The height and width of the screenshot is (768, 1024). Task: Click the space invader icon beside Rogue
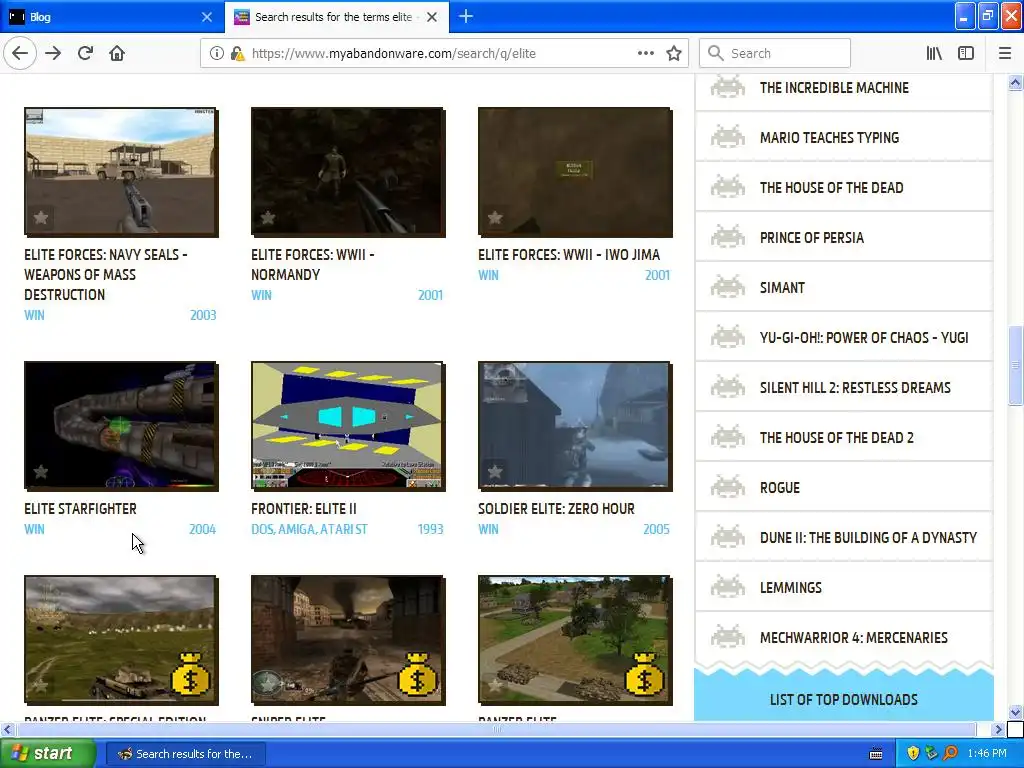click(x=728, y=487)
